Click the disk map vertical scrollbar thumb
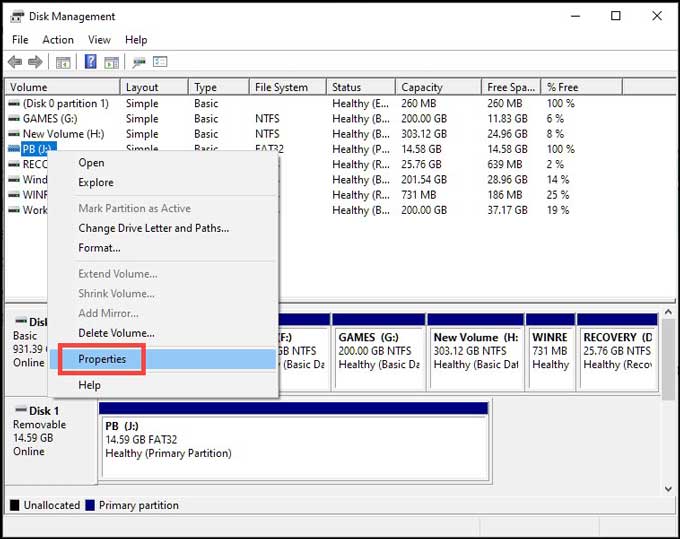Image resolution: width=680 pixels, height=539 pixels. coord(668,359)
